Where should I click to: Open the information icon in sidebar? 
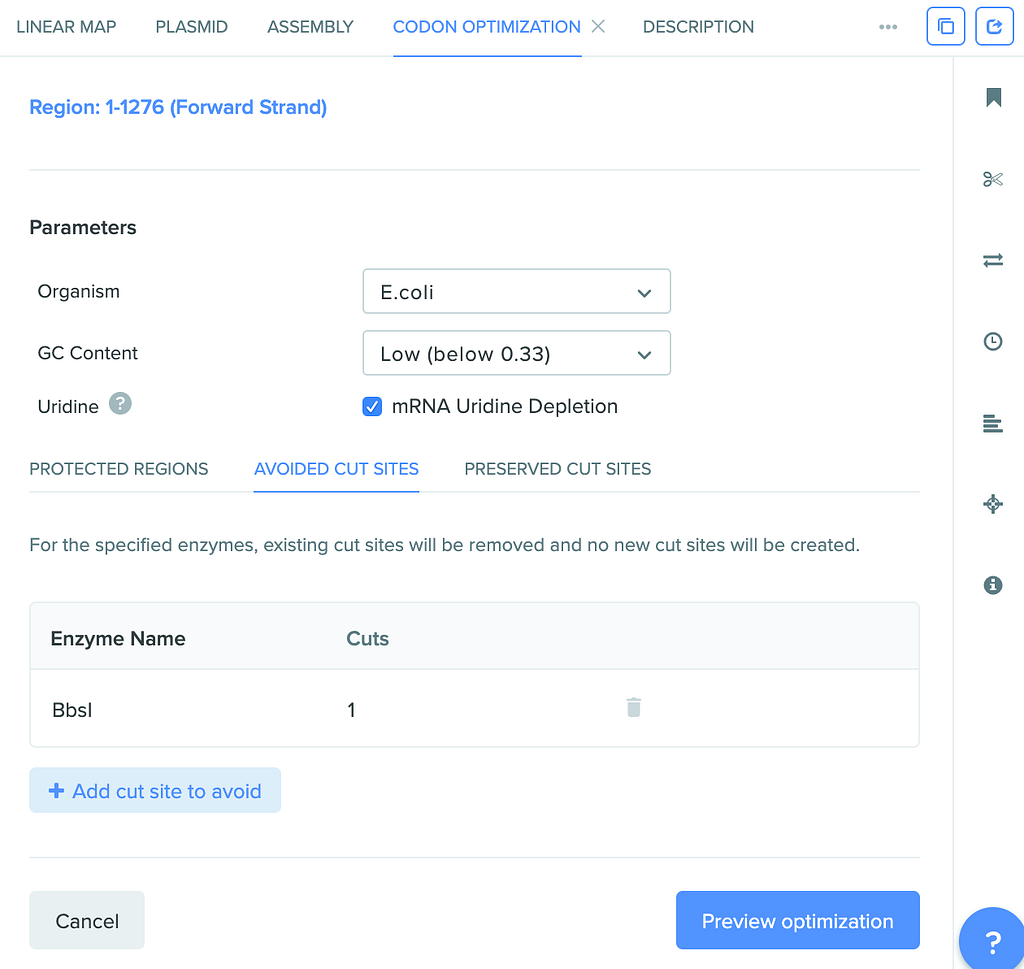click(993, 585)
